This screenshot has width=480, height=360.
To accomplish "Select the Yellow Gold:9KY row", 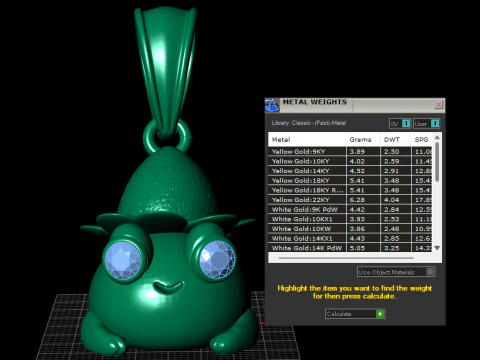I will tap(350, 151).
